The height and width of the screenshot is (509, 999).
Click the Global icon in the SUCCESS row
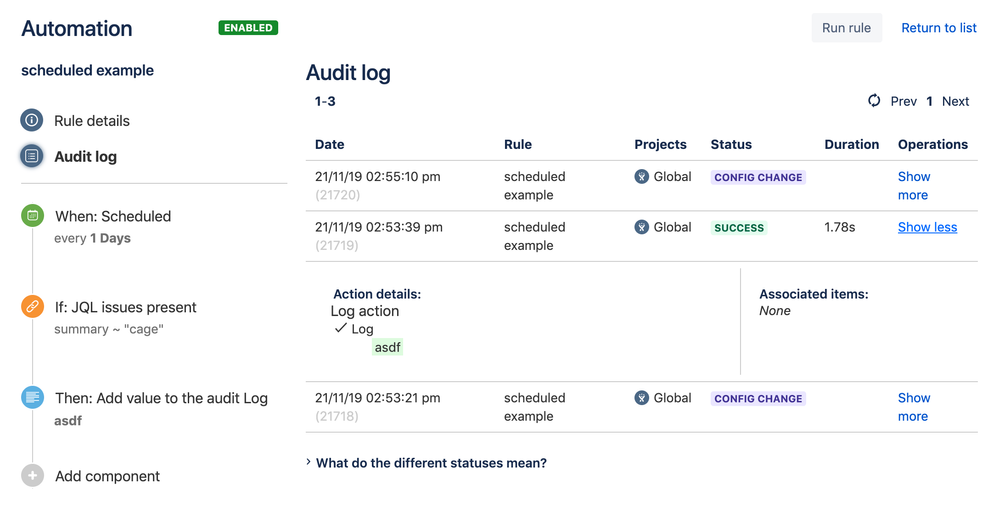[x=642, y=227]
